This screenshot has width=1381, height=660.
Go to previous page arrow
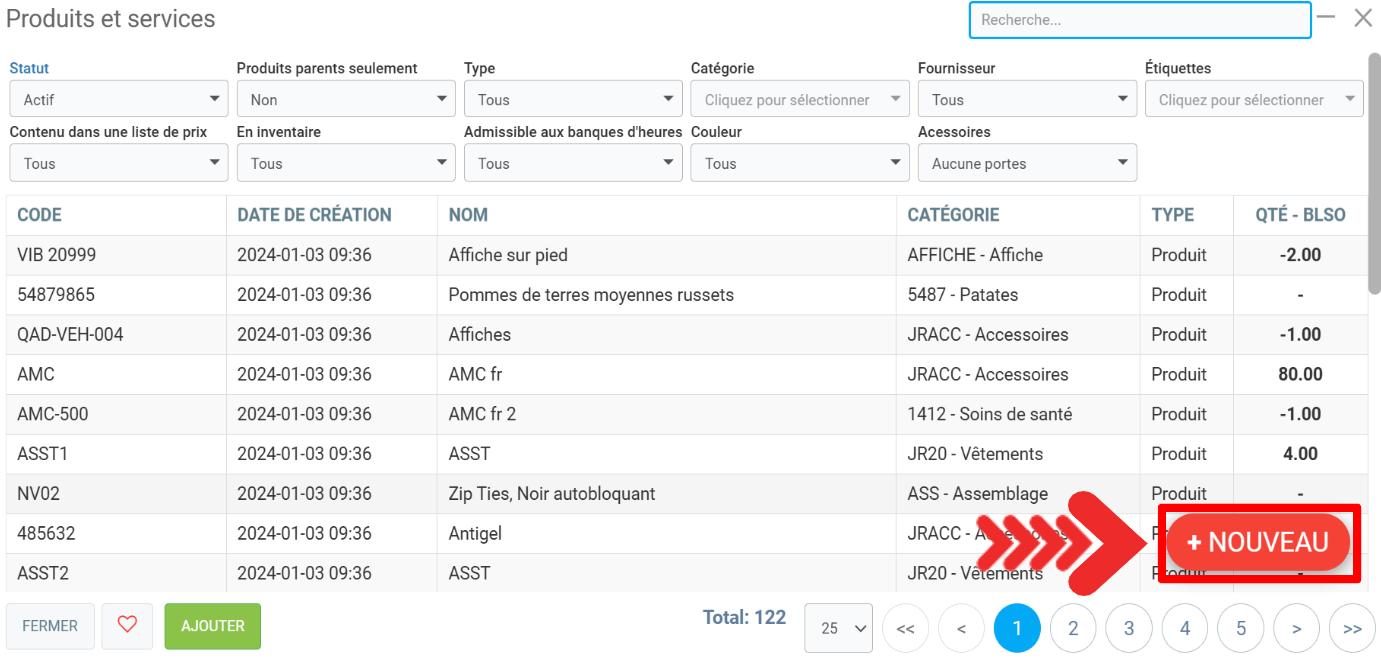(961, 629)
